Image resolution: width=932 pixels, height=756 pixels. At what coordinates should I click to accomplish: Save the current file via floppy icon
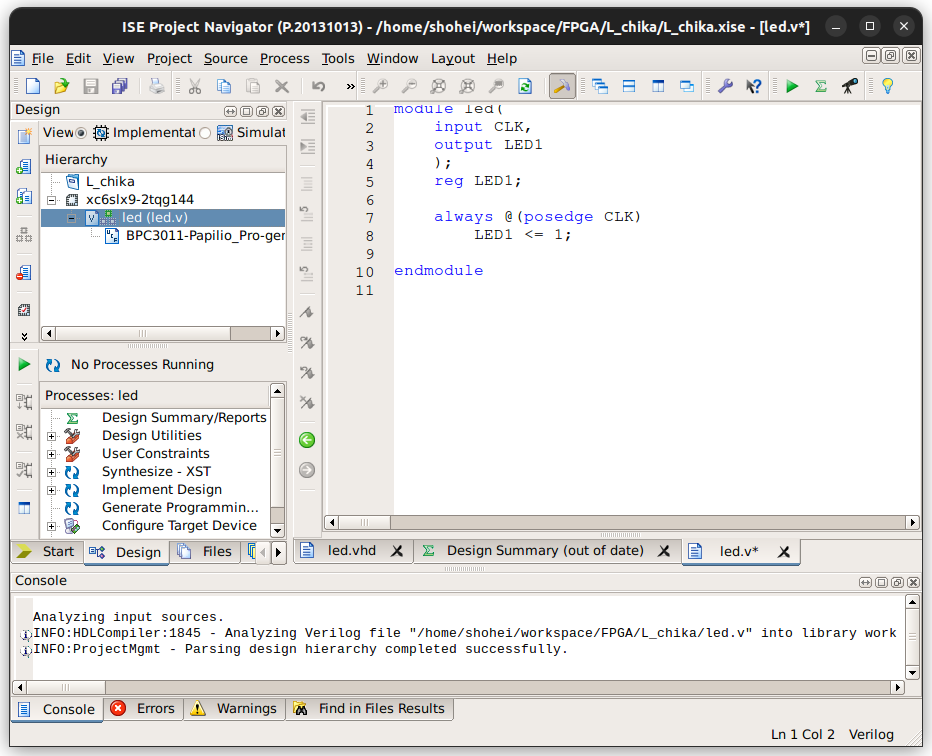coord(90,86)
